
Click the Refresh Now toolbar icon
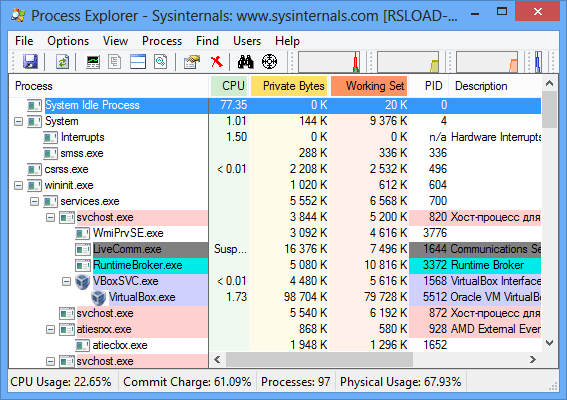click(x=63, y=61)
